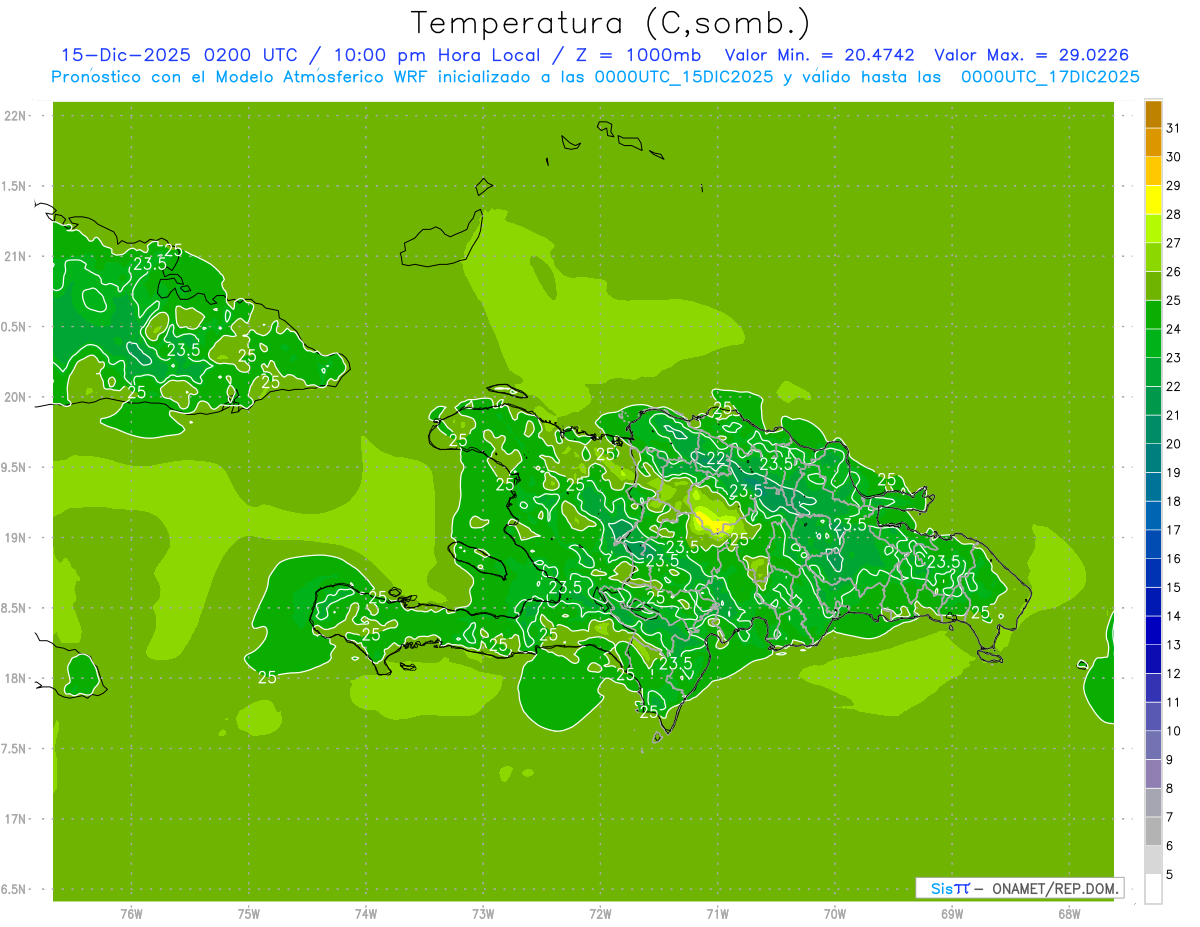Click the 75W longitude axis label

[248, 914]
